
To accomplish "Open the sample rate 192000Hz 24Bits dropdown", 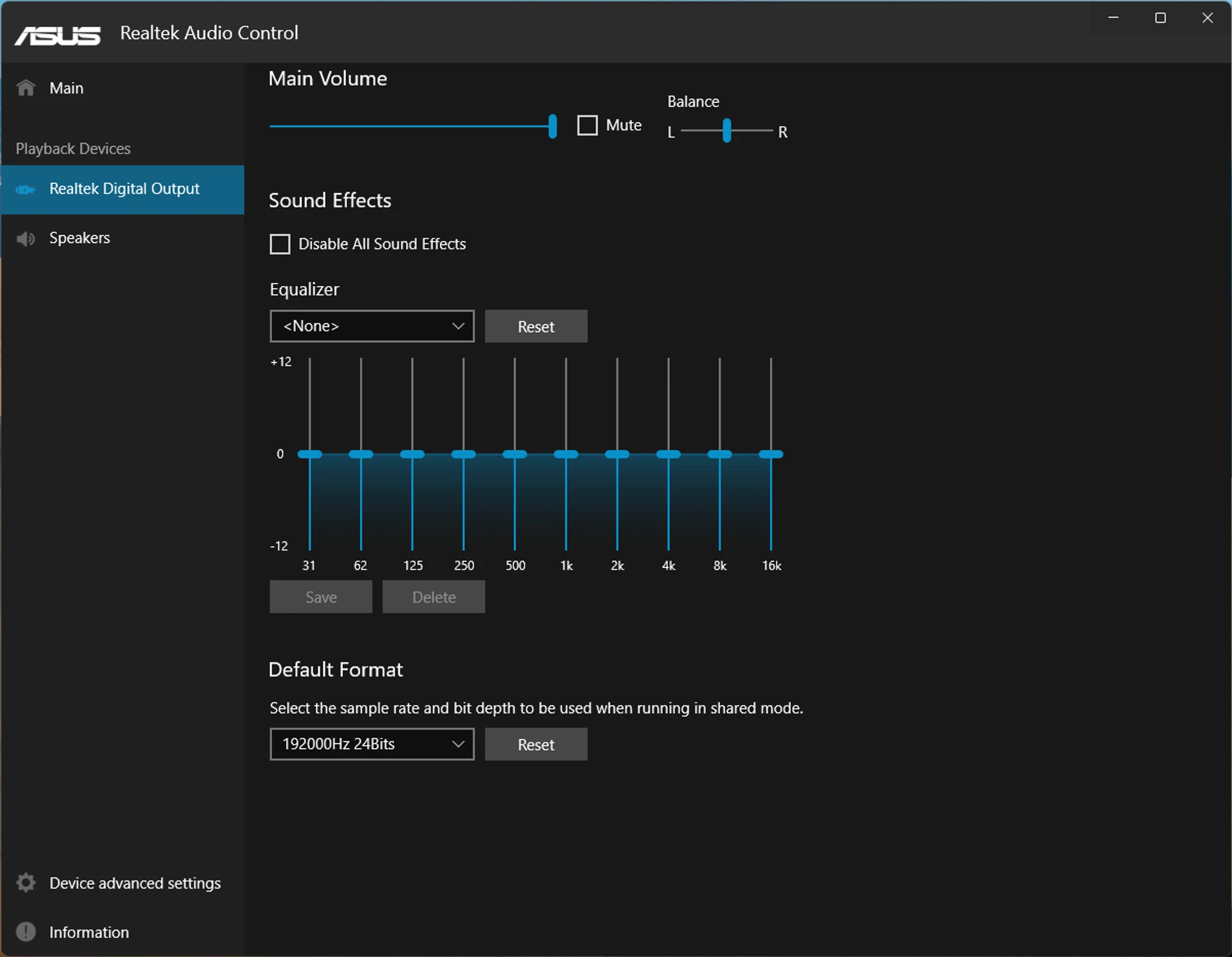I will click(372, 744).
